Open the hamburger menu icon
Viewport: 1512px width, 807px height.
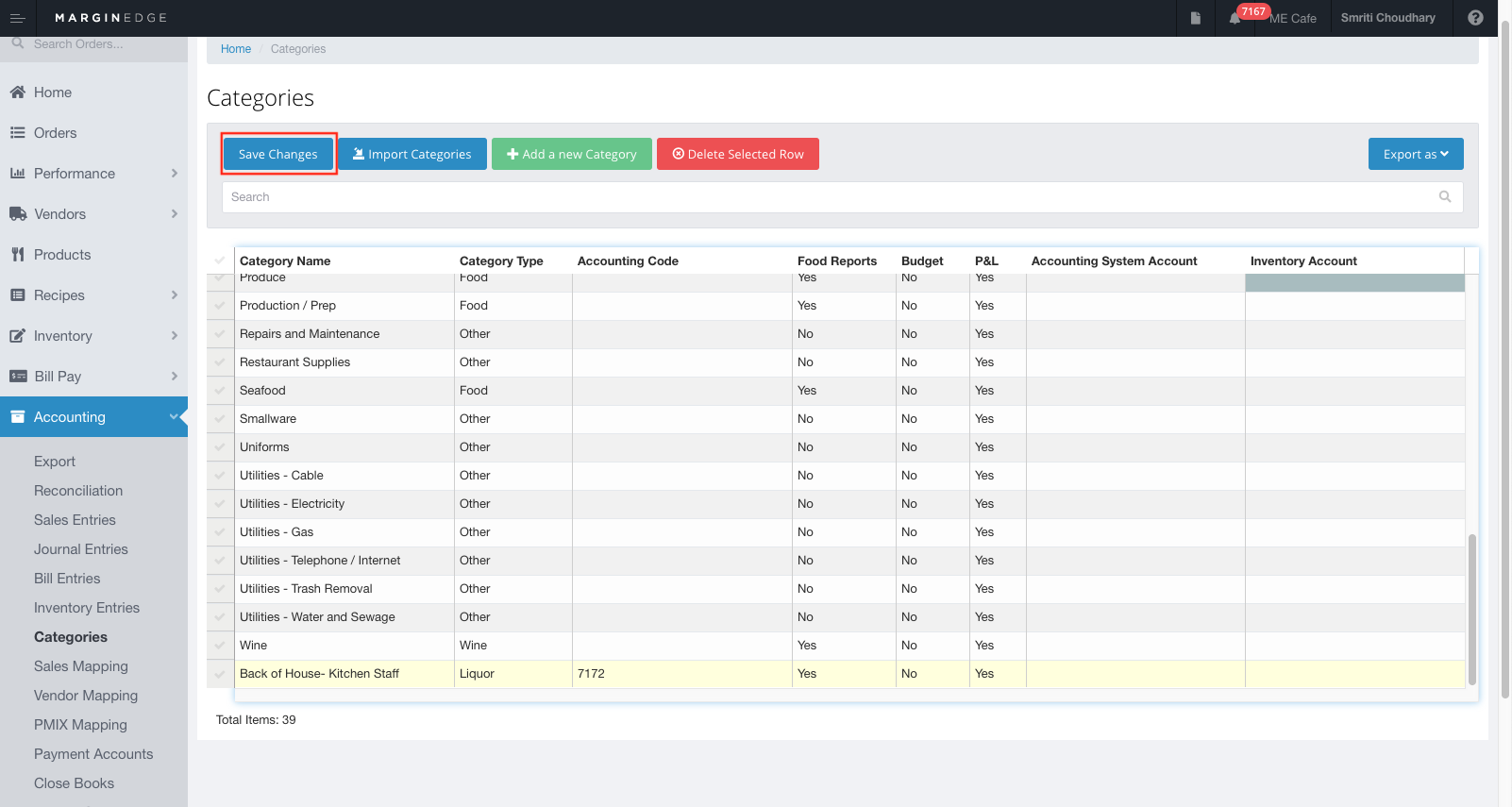click(17, 18)
